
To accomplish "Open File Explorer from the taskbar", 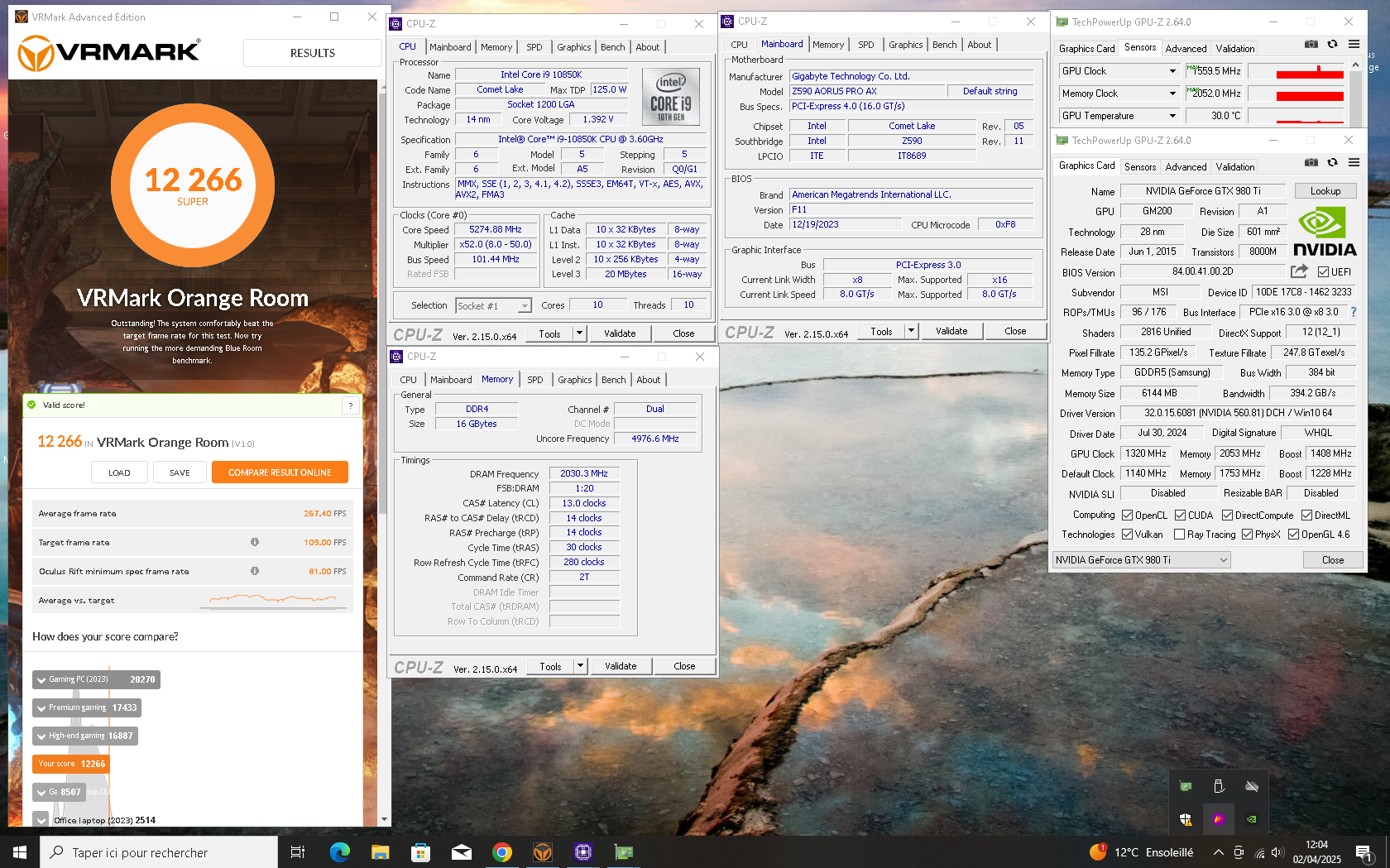I will pyautogui.click(x=381, y=852).
